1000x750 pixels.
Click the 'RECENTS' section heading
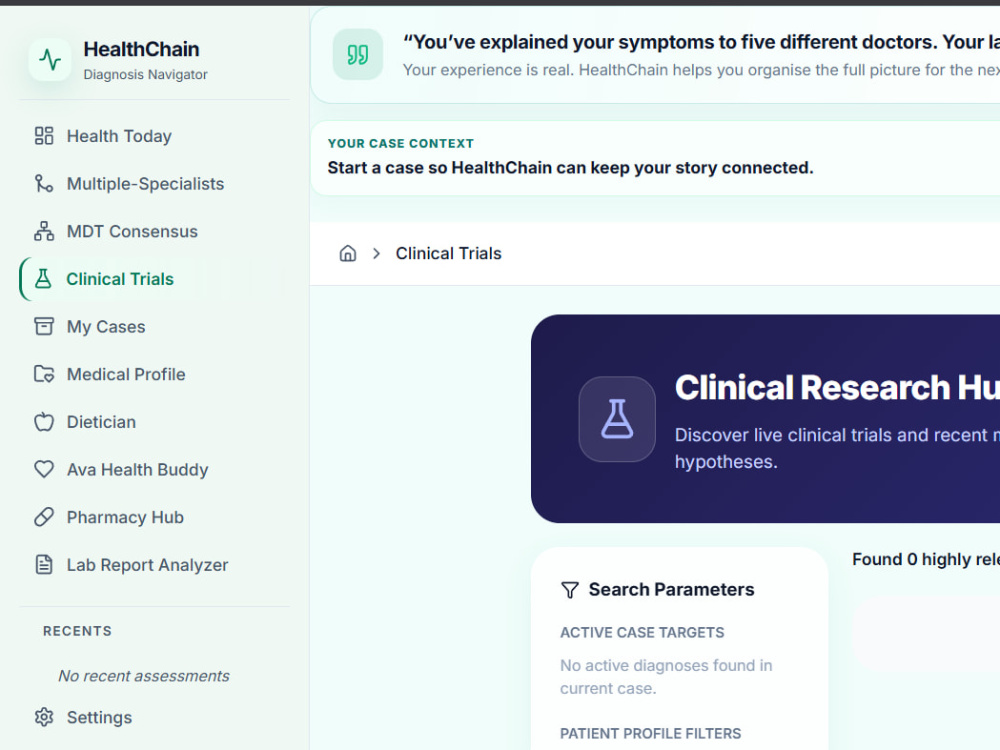tap(77, 631)
